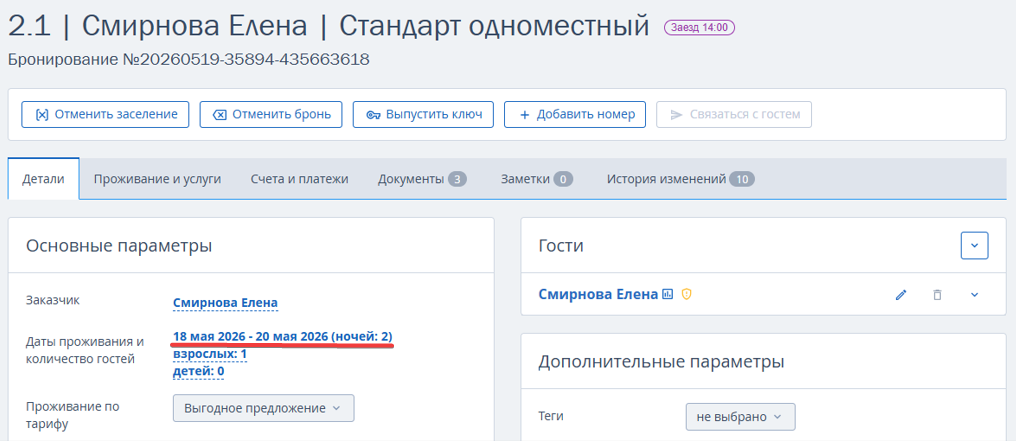The height and width of the screenshot is (441, 1016).
Task: Expand guest Смирнова Елена row chevron
Action: click(974, 295)
